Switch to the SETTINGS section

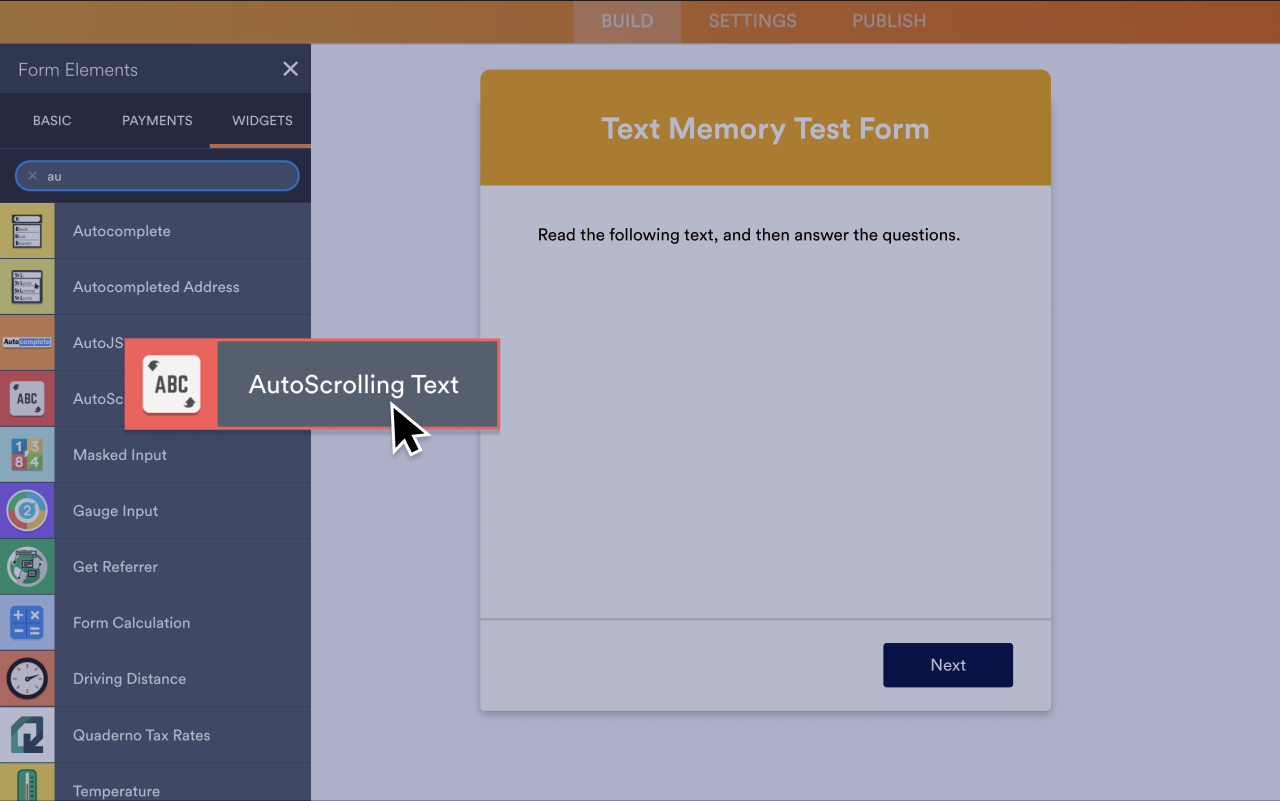752,20
